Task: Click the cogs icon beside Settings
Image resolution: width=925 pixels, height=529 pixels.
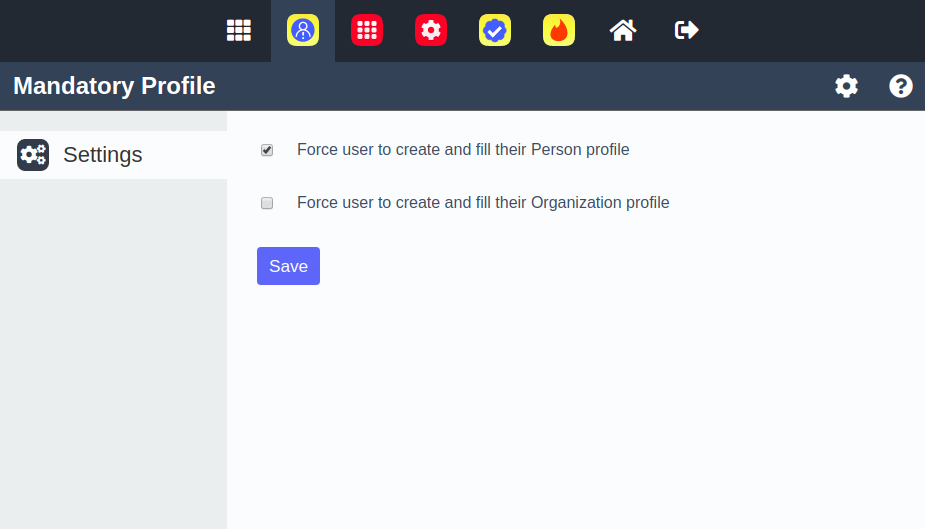Action: (x=33, y=155)
